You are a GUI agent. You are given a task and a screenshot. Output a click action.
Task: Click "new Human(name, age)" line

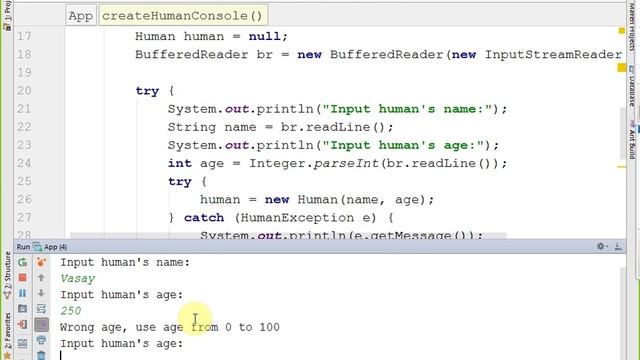point(317,200)
